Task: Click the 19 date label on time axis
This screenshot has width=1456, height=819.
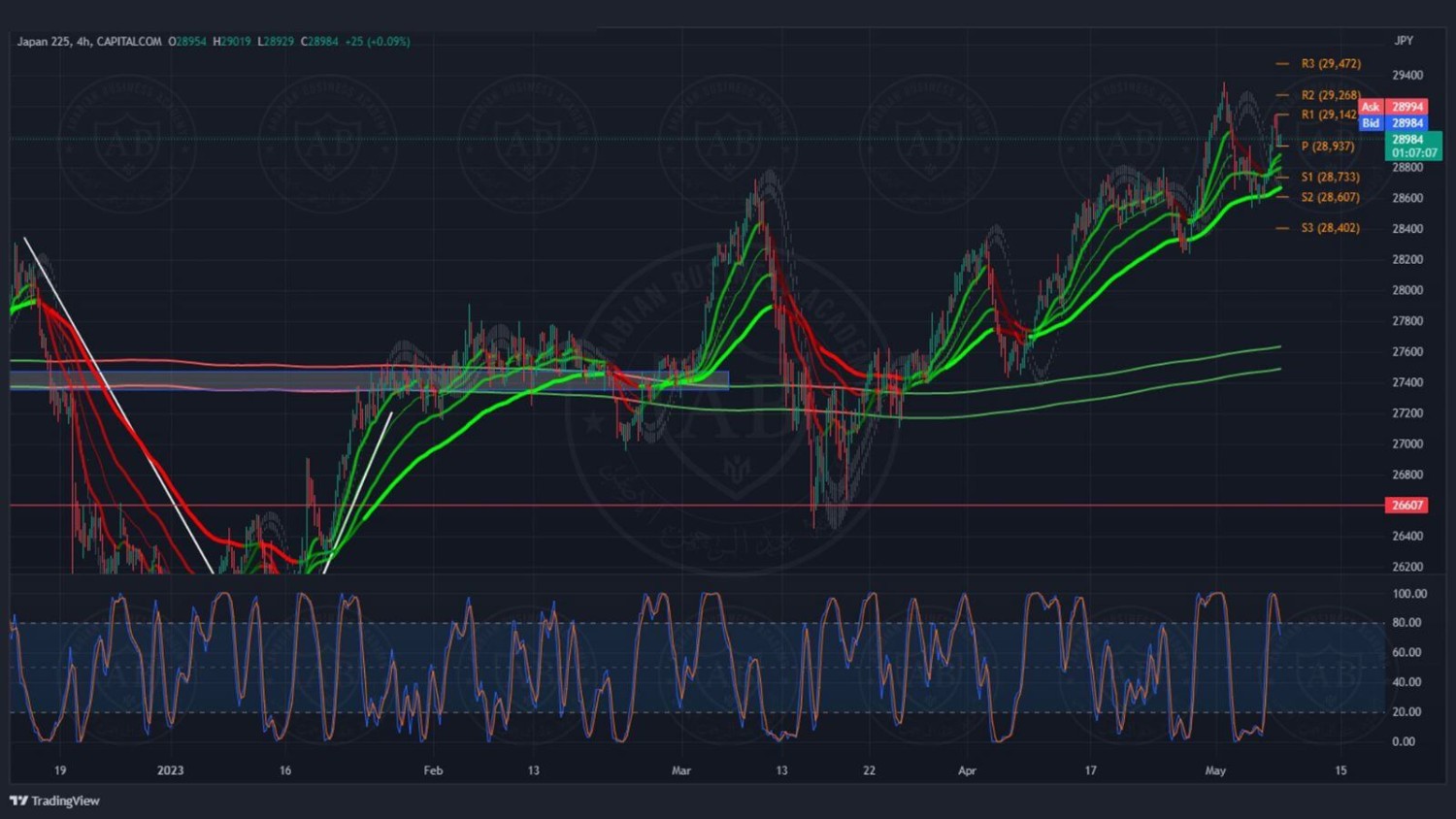Action: pos(60,770)
